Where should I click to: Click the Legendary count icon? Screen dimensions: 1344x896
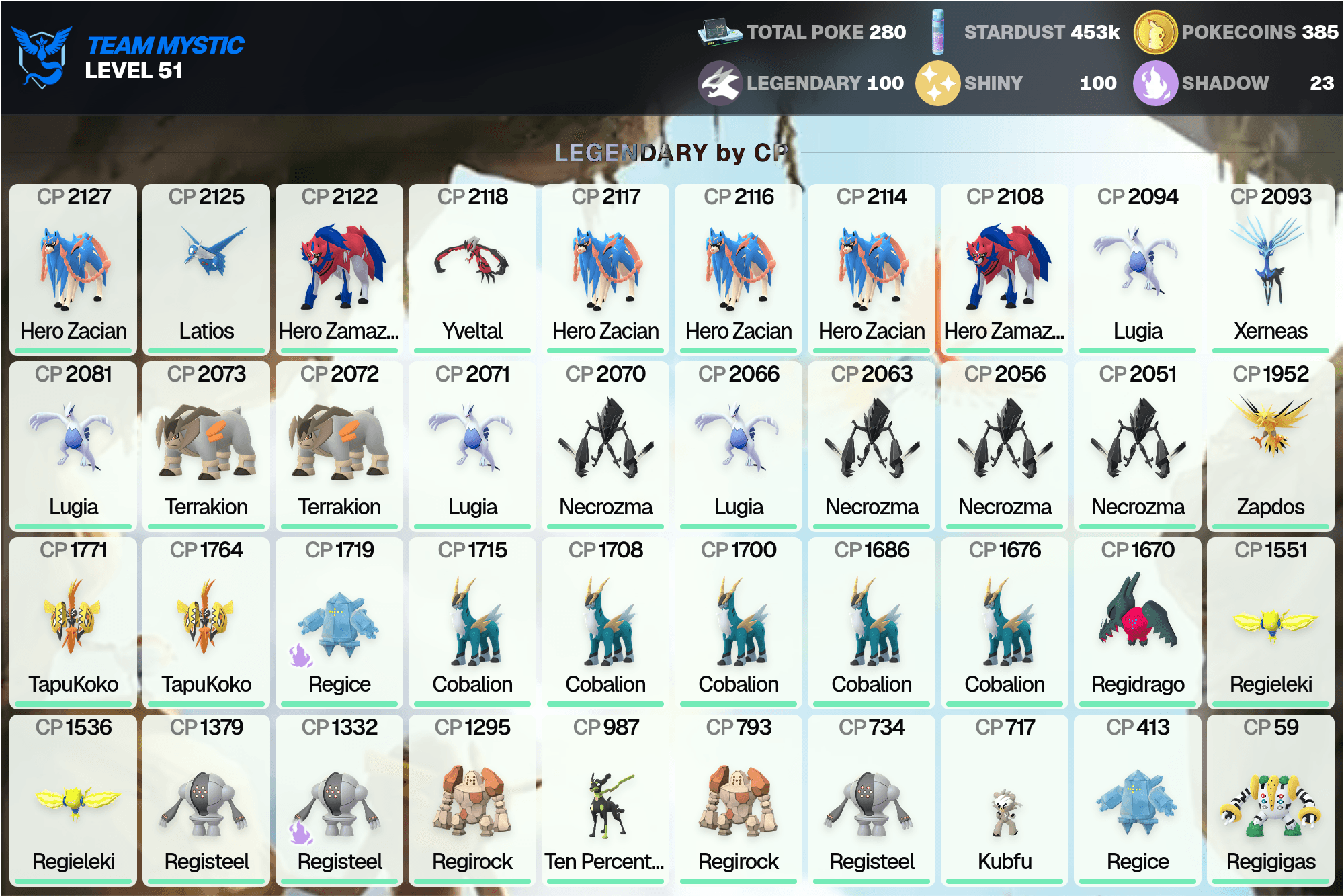720,83
